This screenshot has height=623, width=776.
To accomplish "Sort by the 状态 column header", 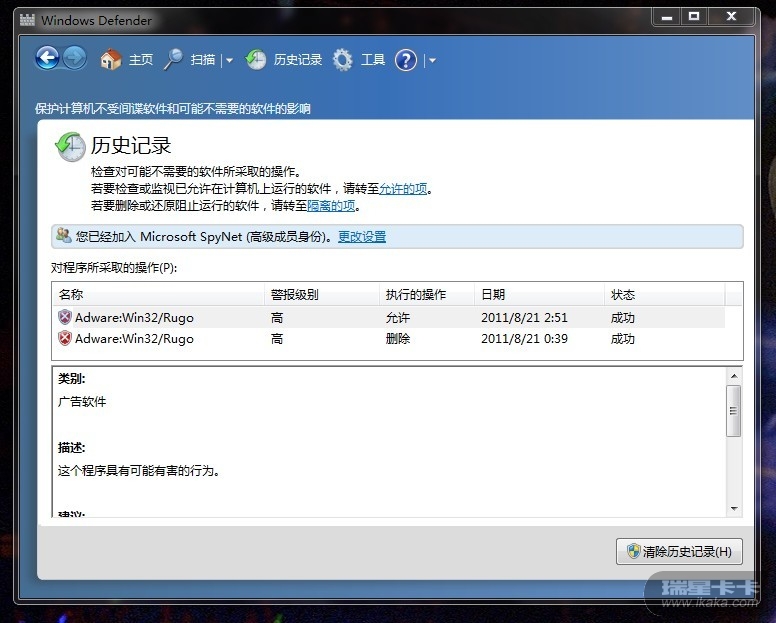I will (x=665, y=294).
